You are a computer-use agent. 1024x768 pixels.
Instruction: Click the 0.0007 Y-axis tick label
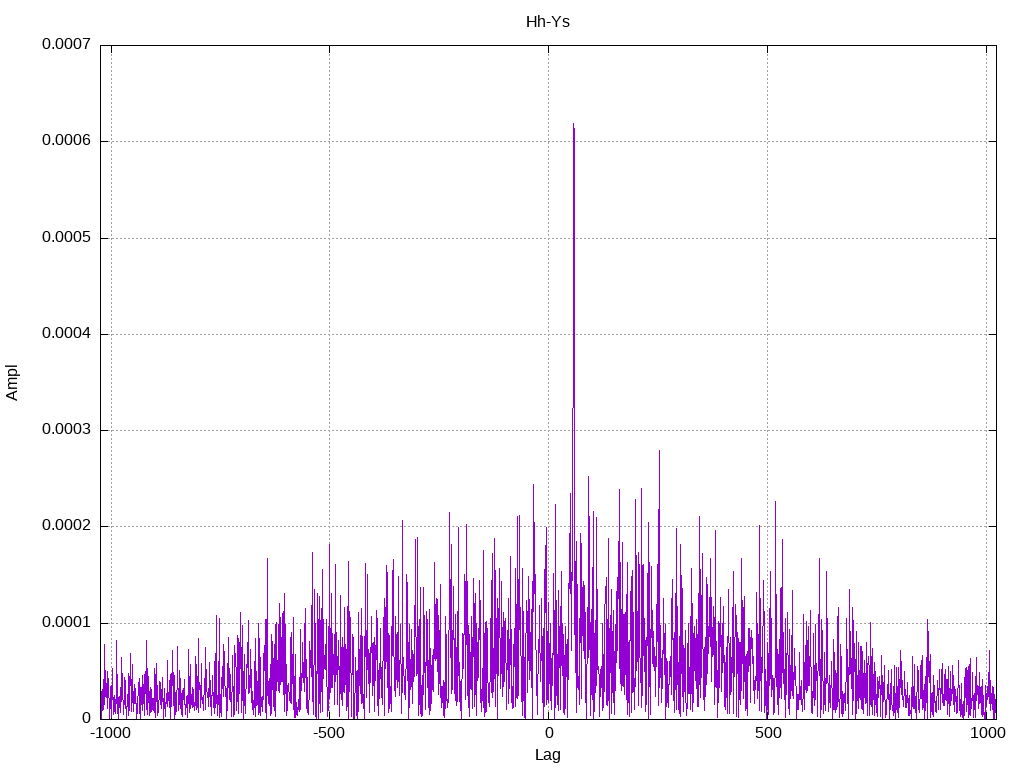[67, 44]
